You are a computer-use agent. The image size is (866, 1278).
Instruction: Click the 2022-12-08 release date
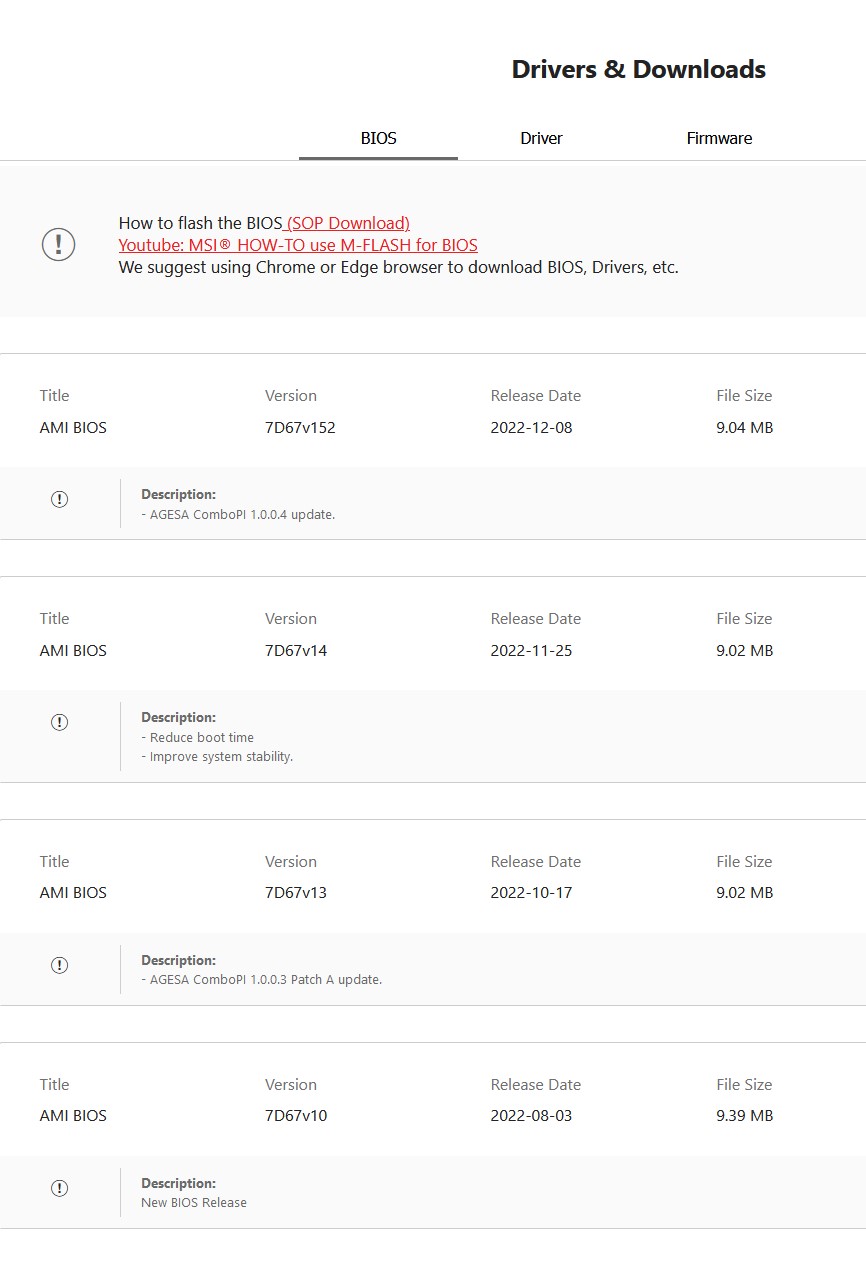[x=531, y=428]
